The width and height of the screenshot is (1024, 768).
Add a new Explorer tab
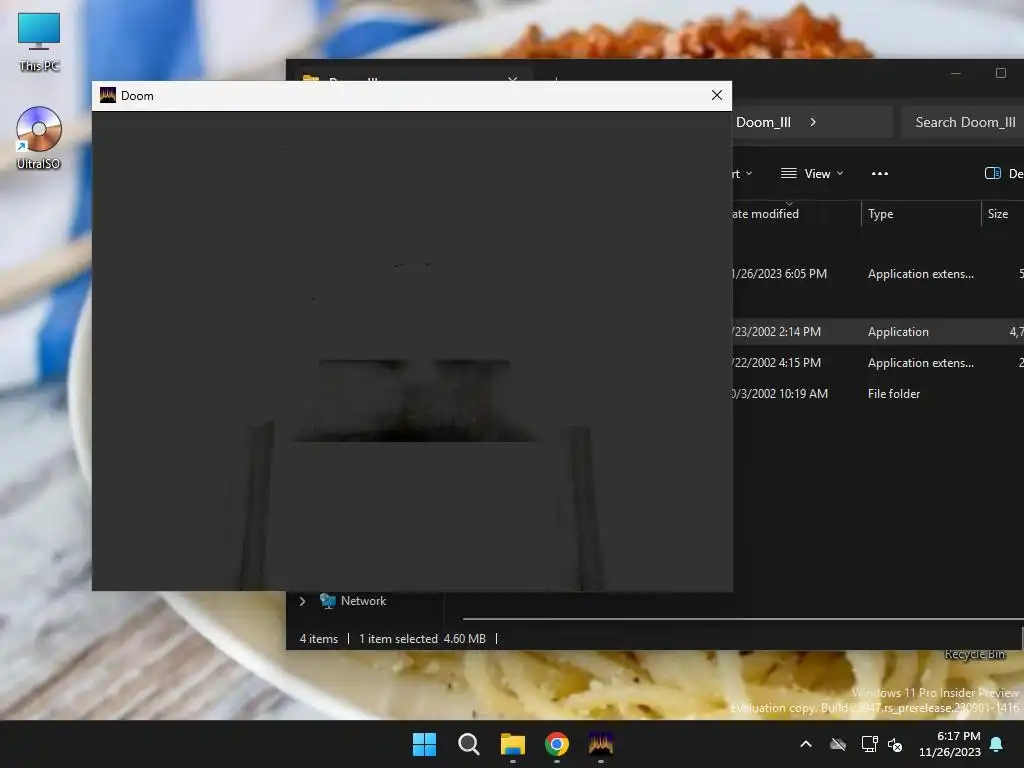556,78
